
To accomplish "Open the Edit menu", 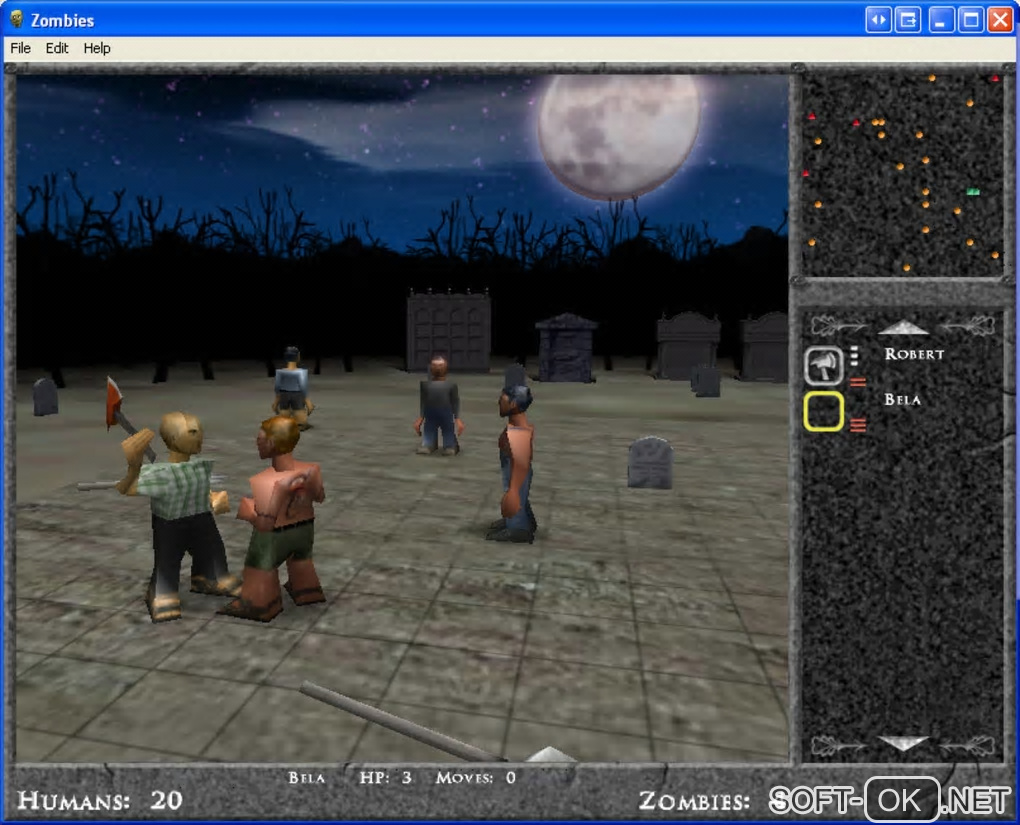I will 57,48.
